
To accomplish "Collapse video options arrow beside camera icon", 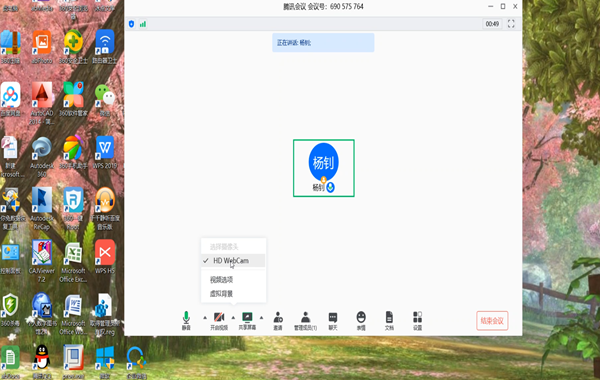I will tap(233, 318).
